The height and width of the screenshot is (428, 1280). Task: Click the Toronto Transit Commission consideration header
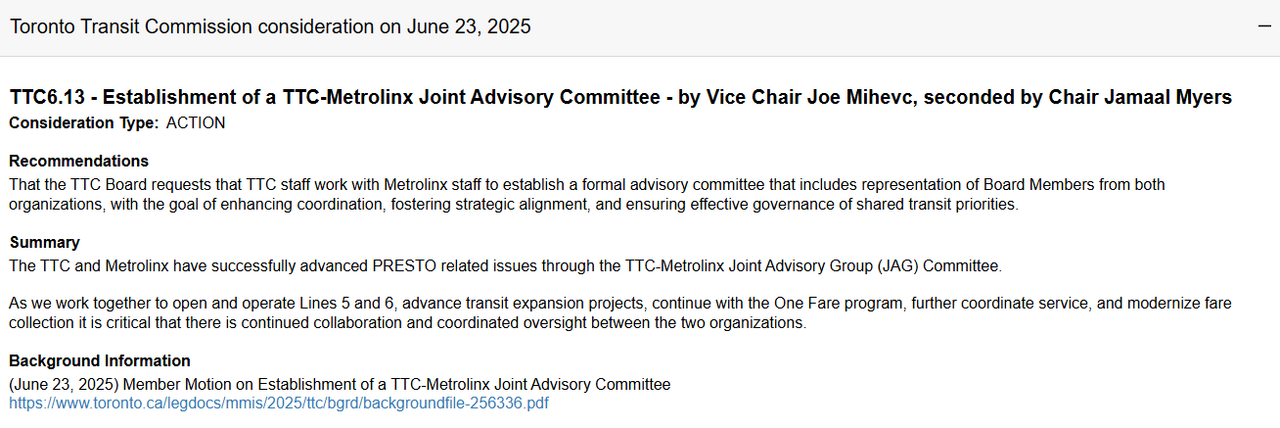(270, 27)
